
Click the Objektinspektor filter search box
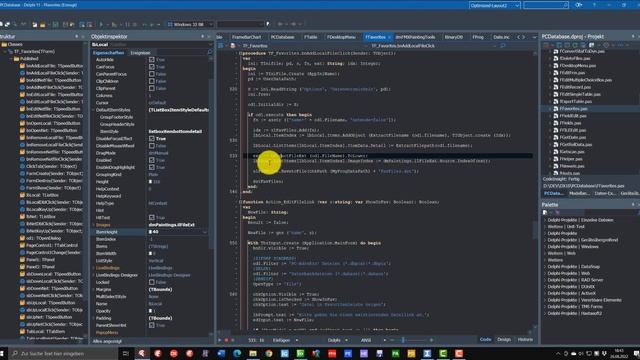[x=180, y=53]
